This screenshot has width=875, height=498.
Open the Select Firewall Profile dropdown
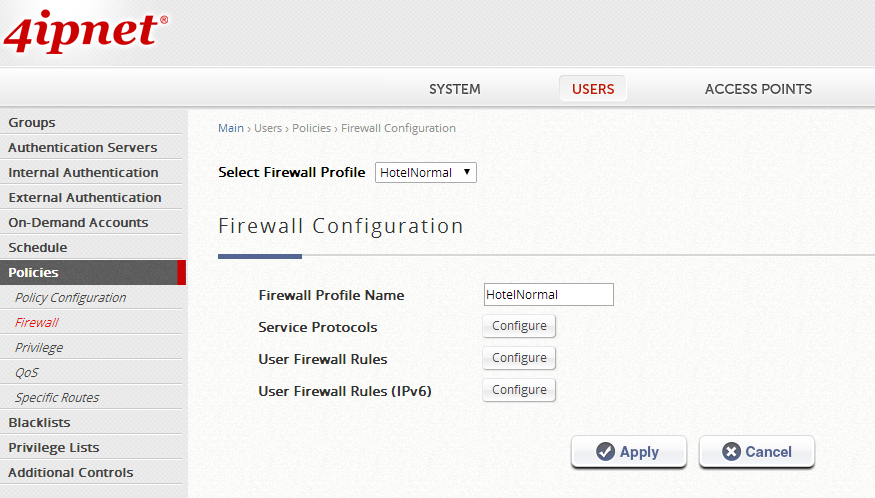pyautogui.click(x=426, y=173)
